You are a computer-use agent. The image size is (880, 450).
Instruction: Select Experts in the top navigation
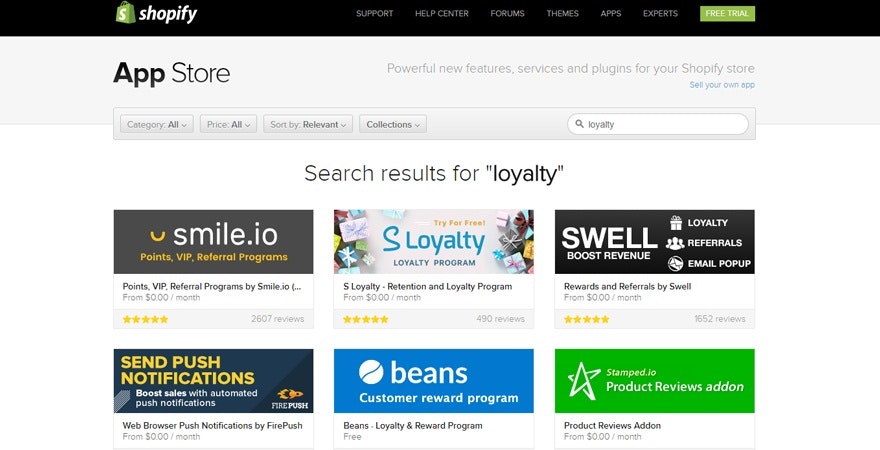tap(659, 14)
